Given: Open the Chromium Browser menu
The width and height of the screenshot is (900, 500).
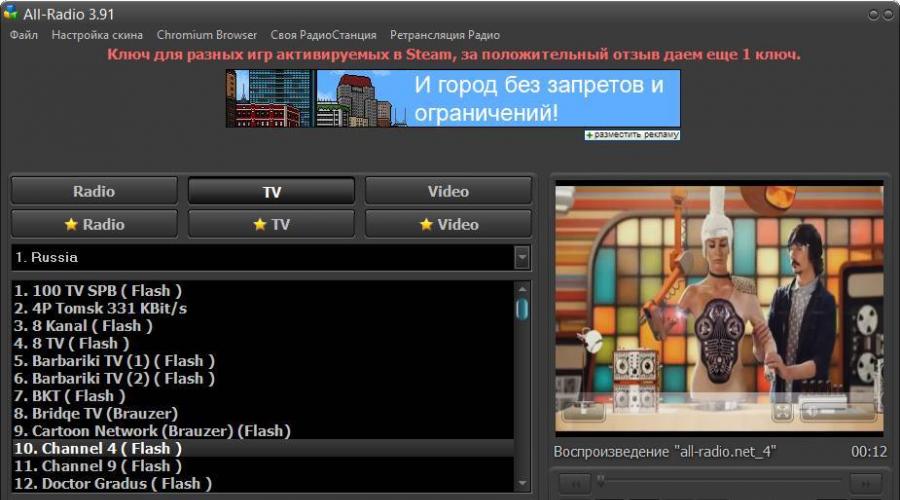Looking at the screenshot, I should tap(207, 35).
